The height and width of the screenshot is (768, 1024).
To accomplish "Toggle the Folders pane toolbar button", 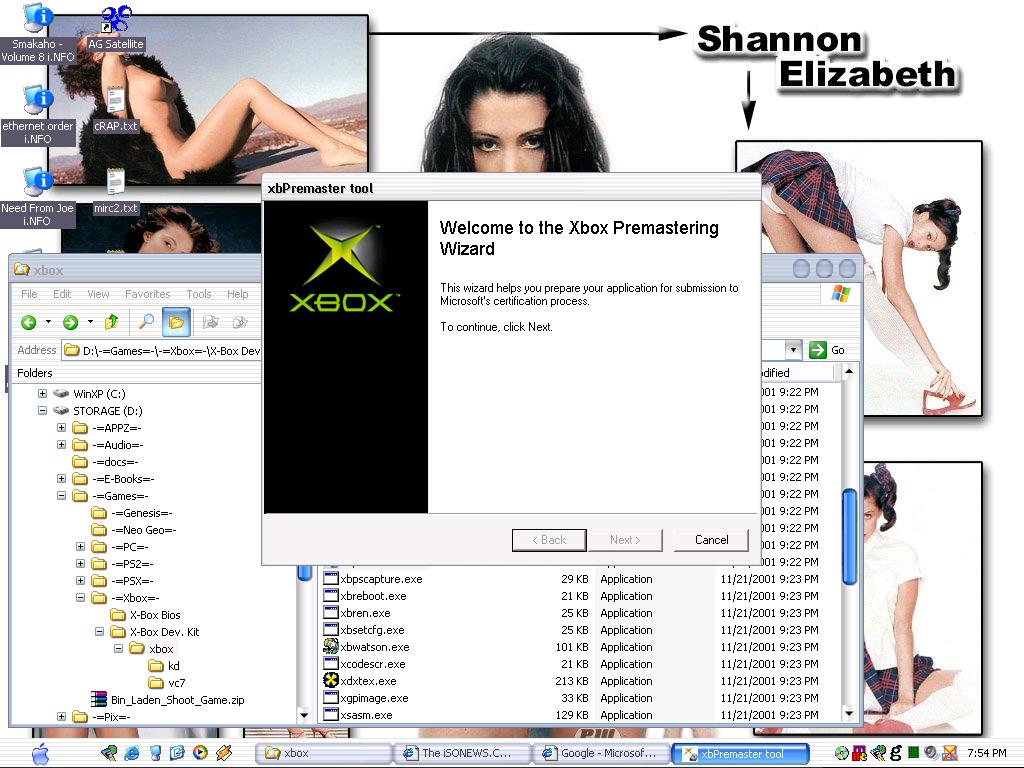I will point(176,322).
